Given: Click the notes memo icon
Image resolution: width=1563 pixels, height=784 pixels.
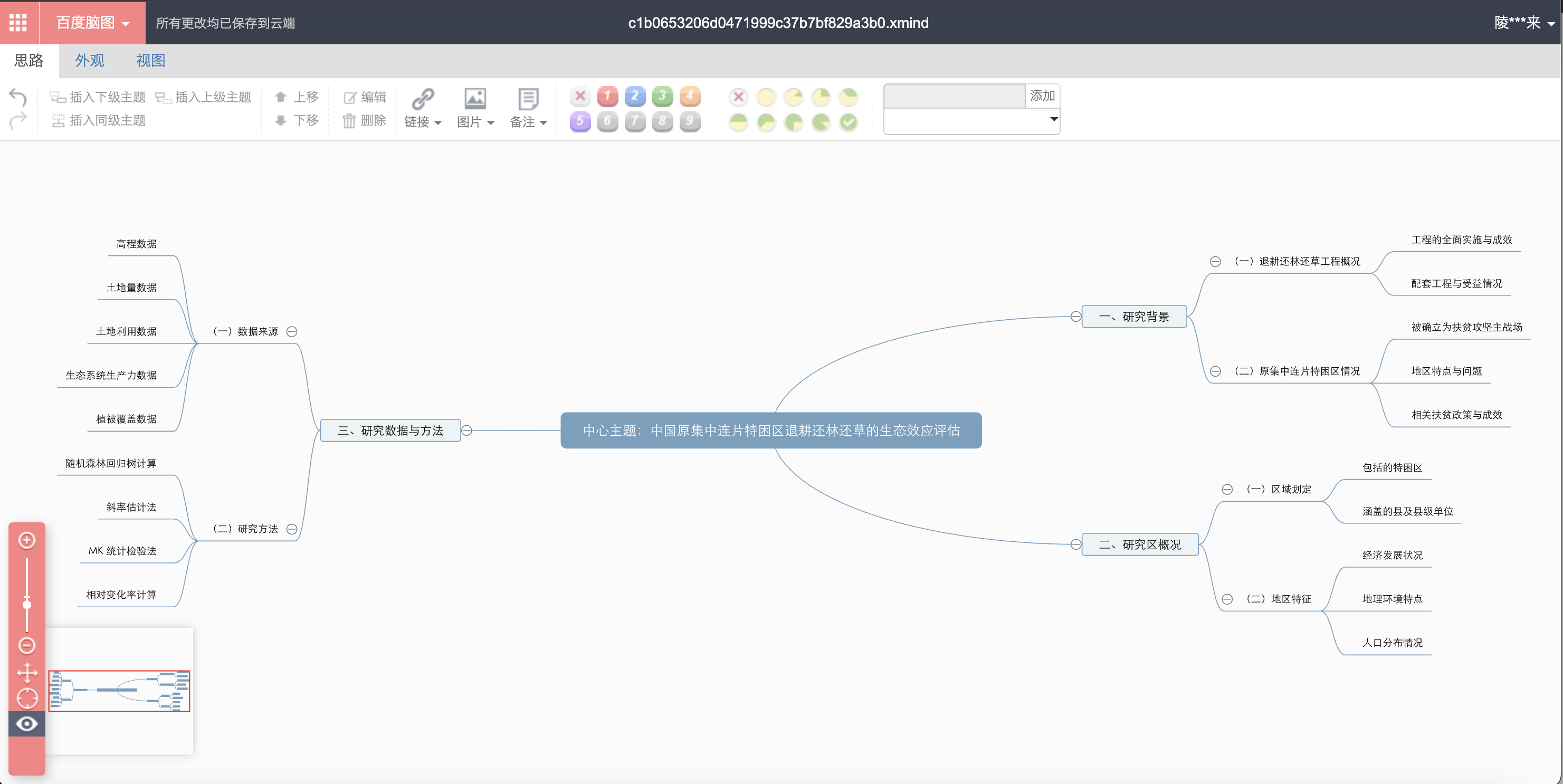Looking at the screenshot, I should tap(528, 98).
